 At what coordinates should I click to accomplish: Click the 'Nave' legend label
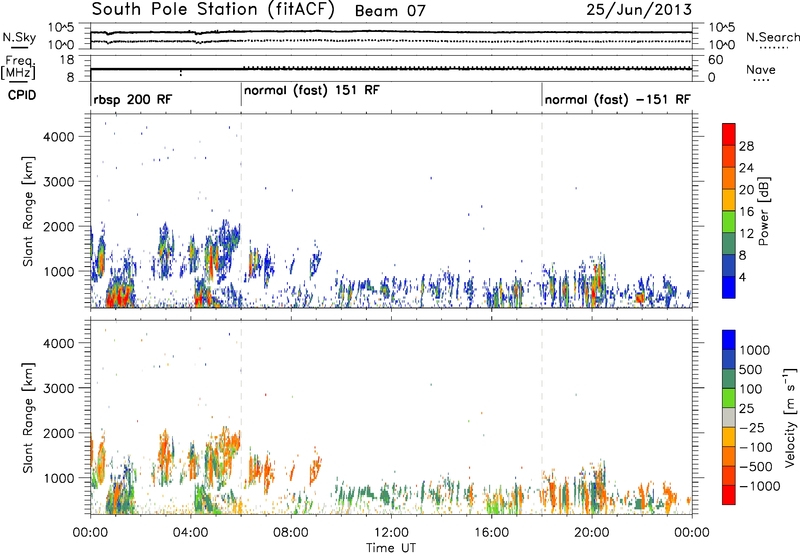(761, 69)
